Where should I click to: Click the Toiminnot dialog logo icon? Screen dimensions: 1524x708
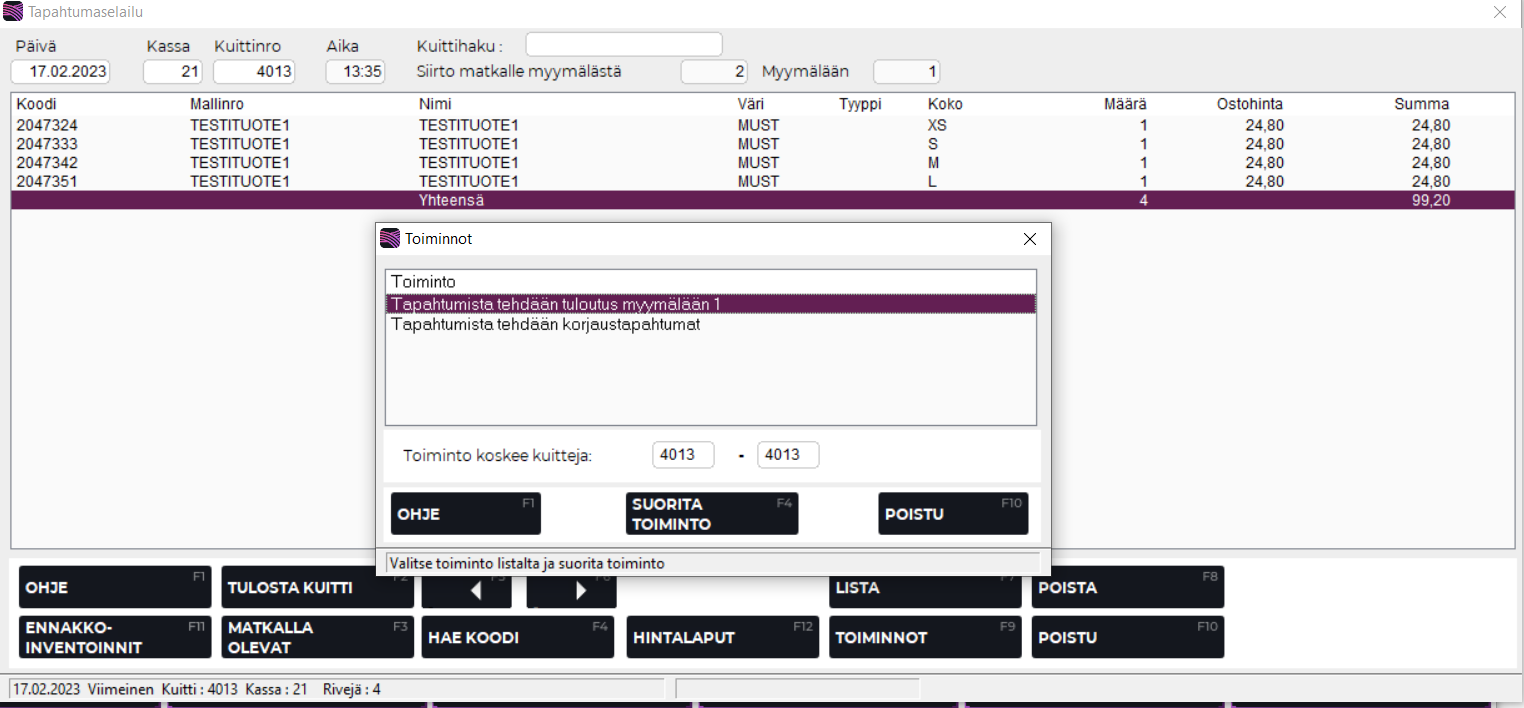pyautogui.click(x=390, y=239)
